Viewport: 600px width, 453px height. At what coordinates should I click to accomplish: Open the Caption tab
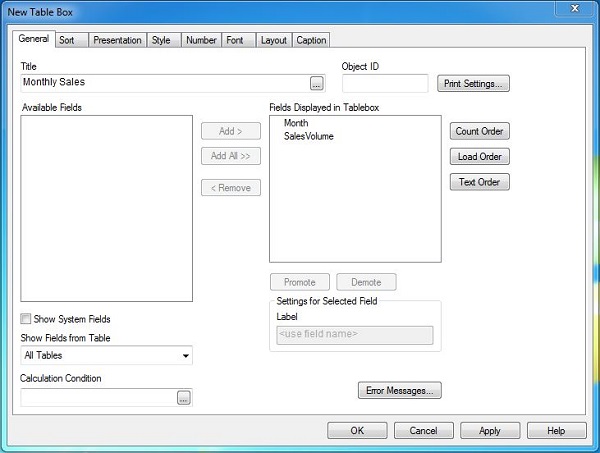311,40
